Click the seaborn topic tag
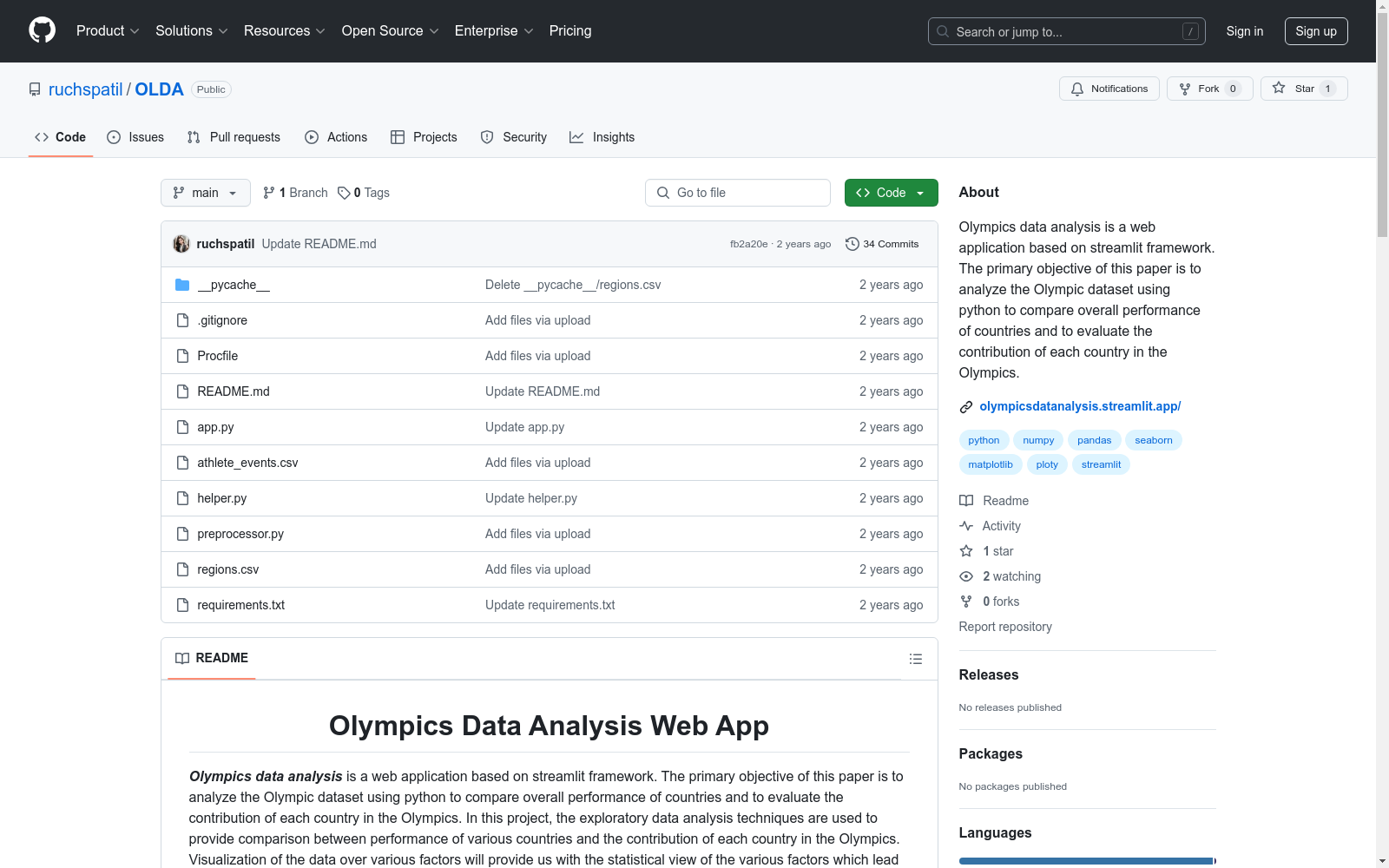The height and width of the screenshot is (868, 1389). (x=1154, y=440)
